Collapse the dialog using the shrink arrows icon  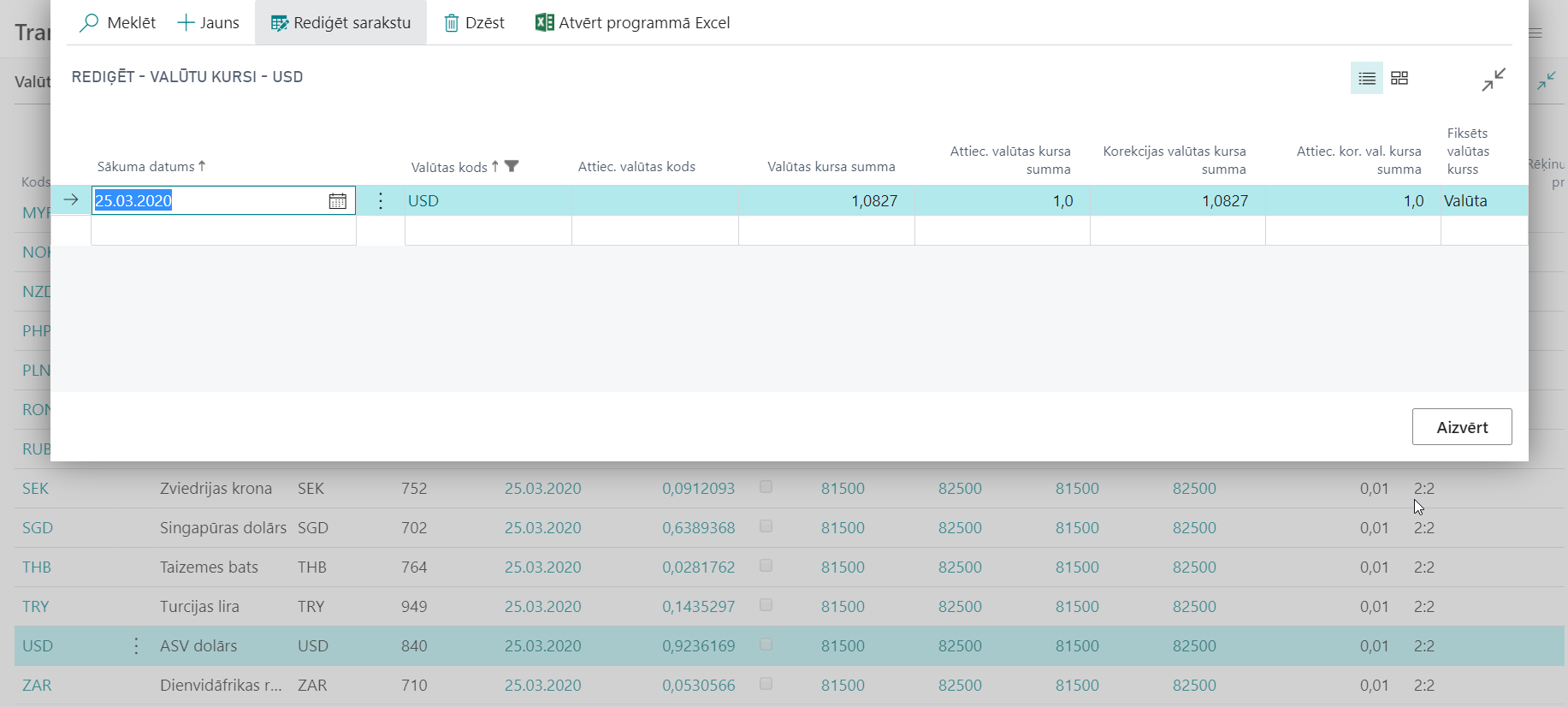(1494, 80)
